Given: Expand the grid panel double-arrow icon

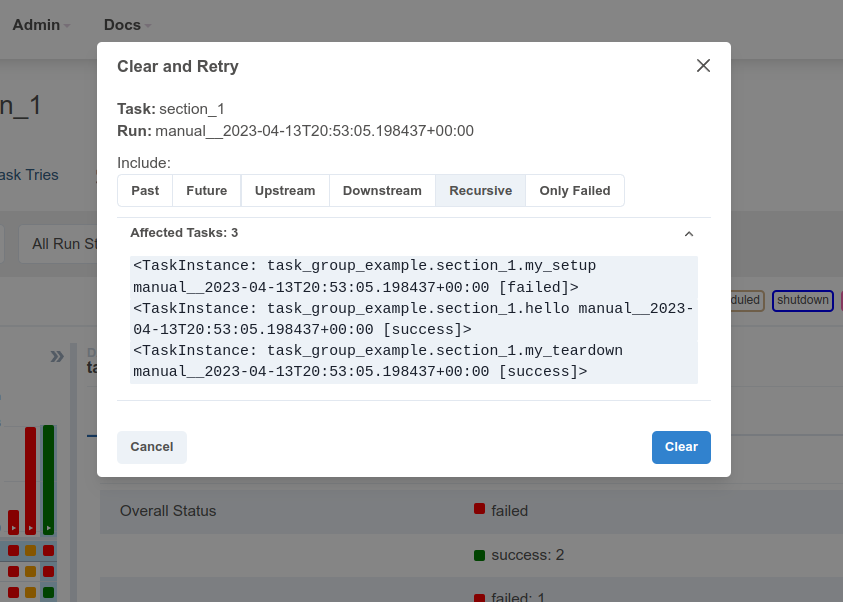Looking at the screenshot, I should pos(56,356).
